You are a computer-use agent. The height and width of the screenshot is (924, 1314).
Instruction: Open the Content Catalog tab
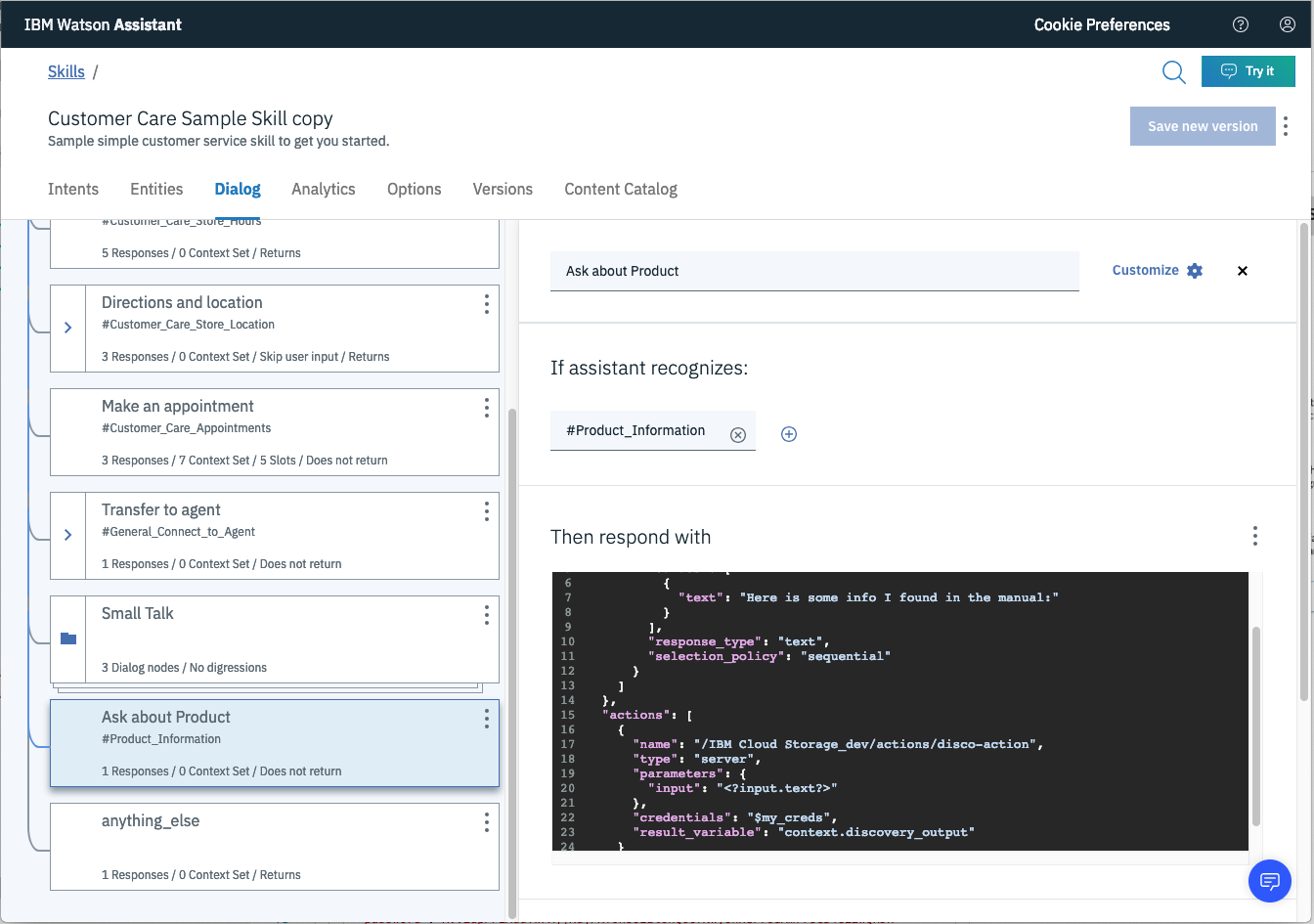[621, 189]
